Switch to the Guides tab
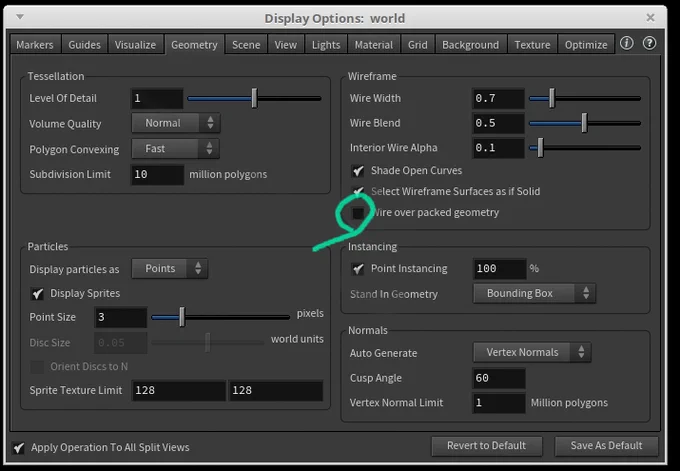 (84, 45)
